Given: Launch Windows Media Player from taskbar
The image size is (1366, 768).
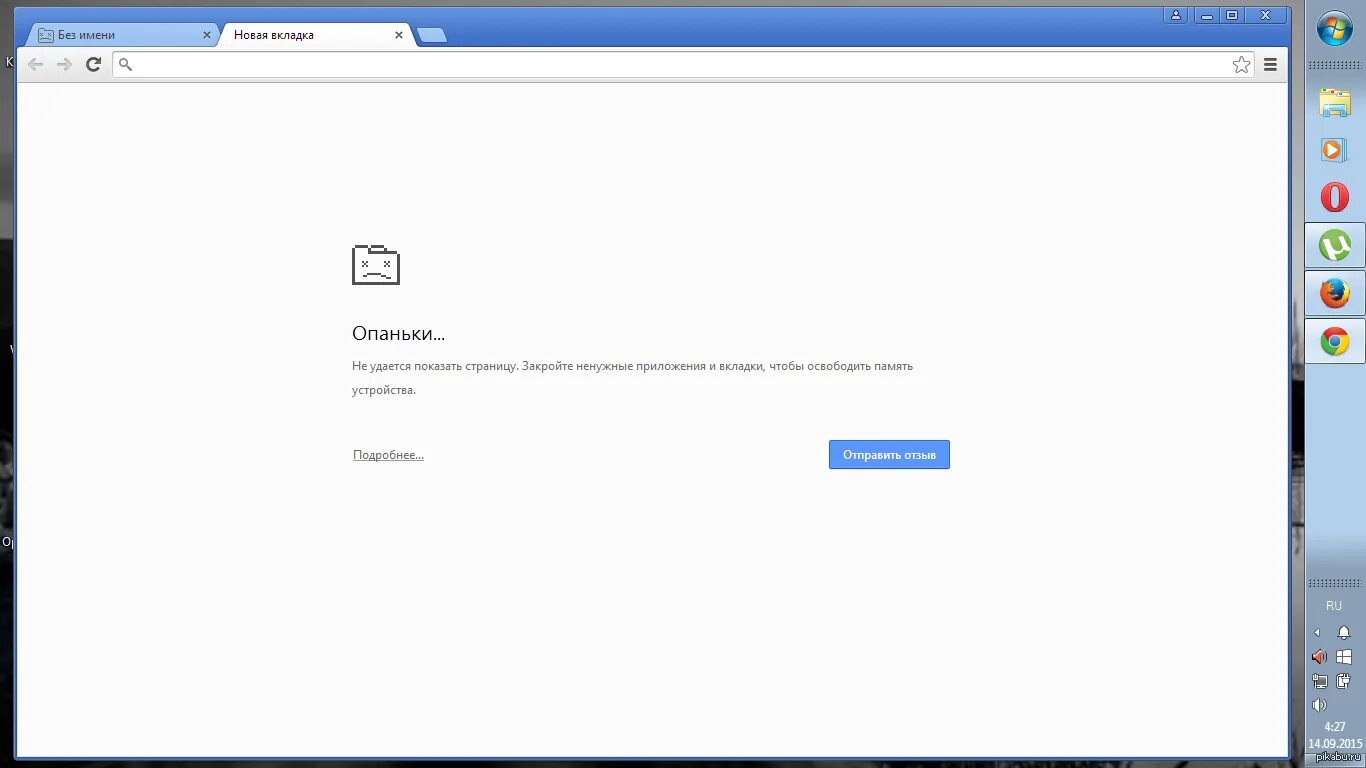Looking at the screenshot, I should 1335,150.
